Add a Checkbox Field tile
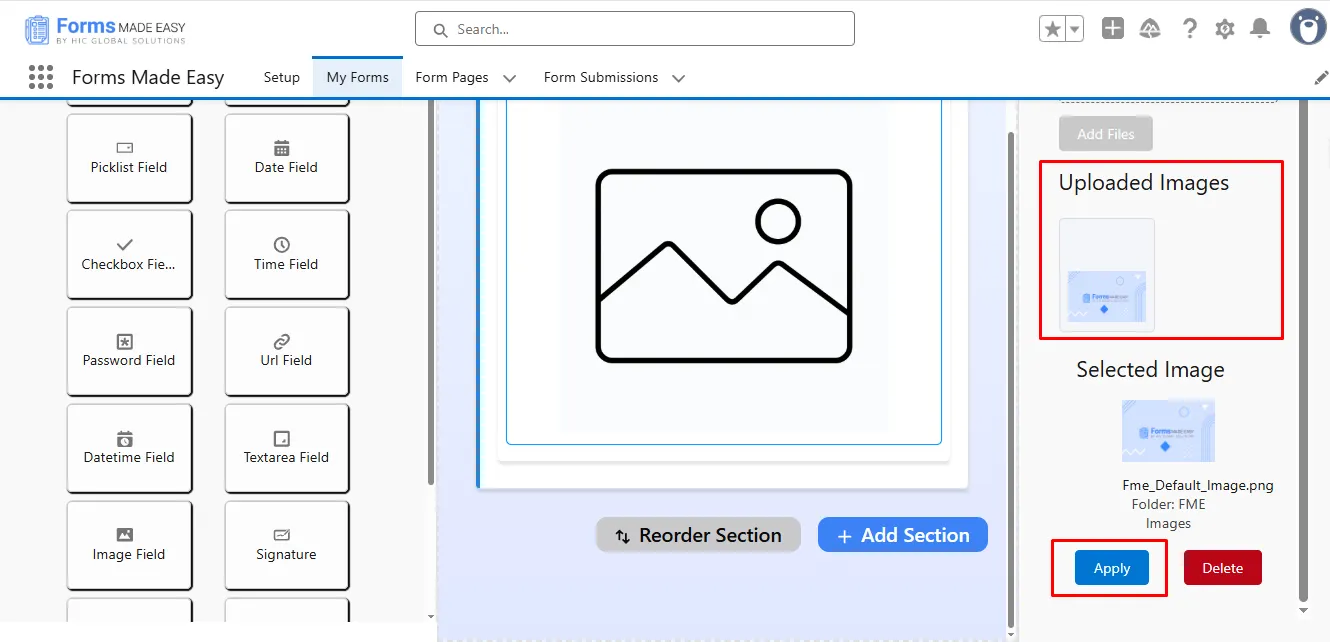1330x642 pixels. click(129, 254)
